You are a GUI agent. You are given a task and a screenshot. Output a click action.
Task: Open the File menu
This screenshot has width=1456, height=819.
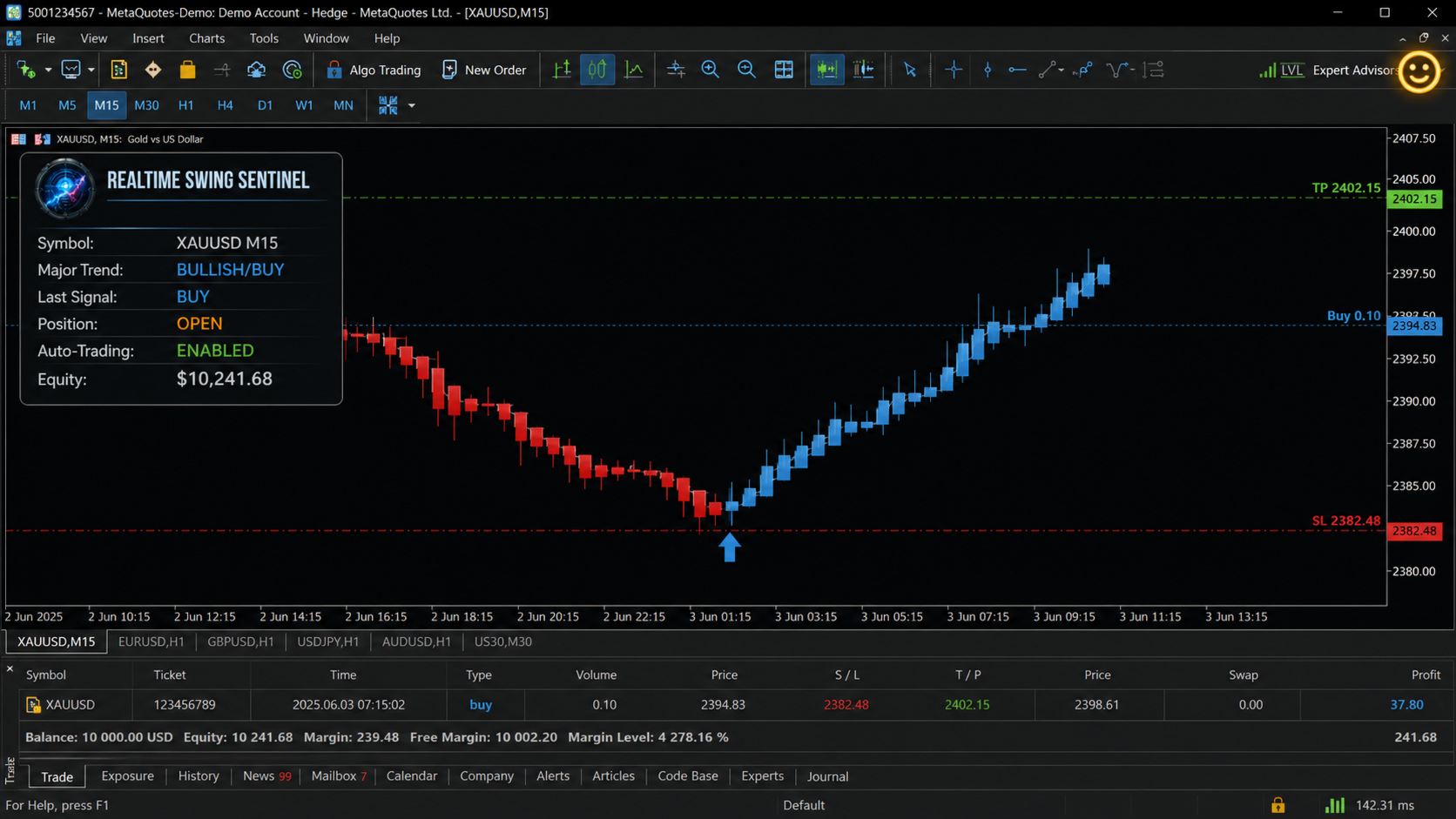click(x=45, y=38)
